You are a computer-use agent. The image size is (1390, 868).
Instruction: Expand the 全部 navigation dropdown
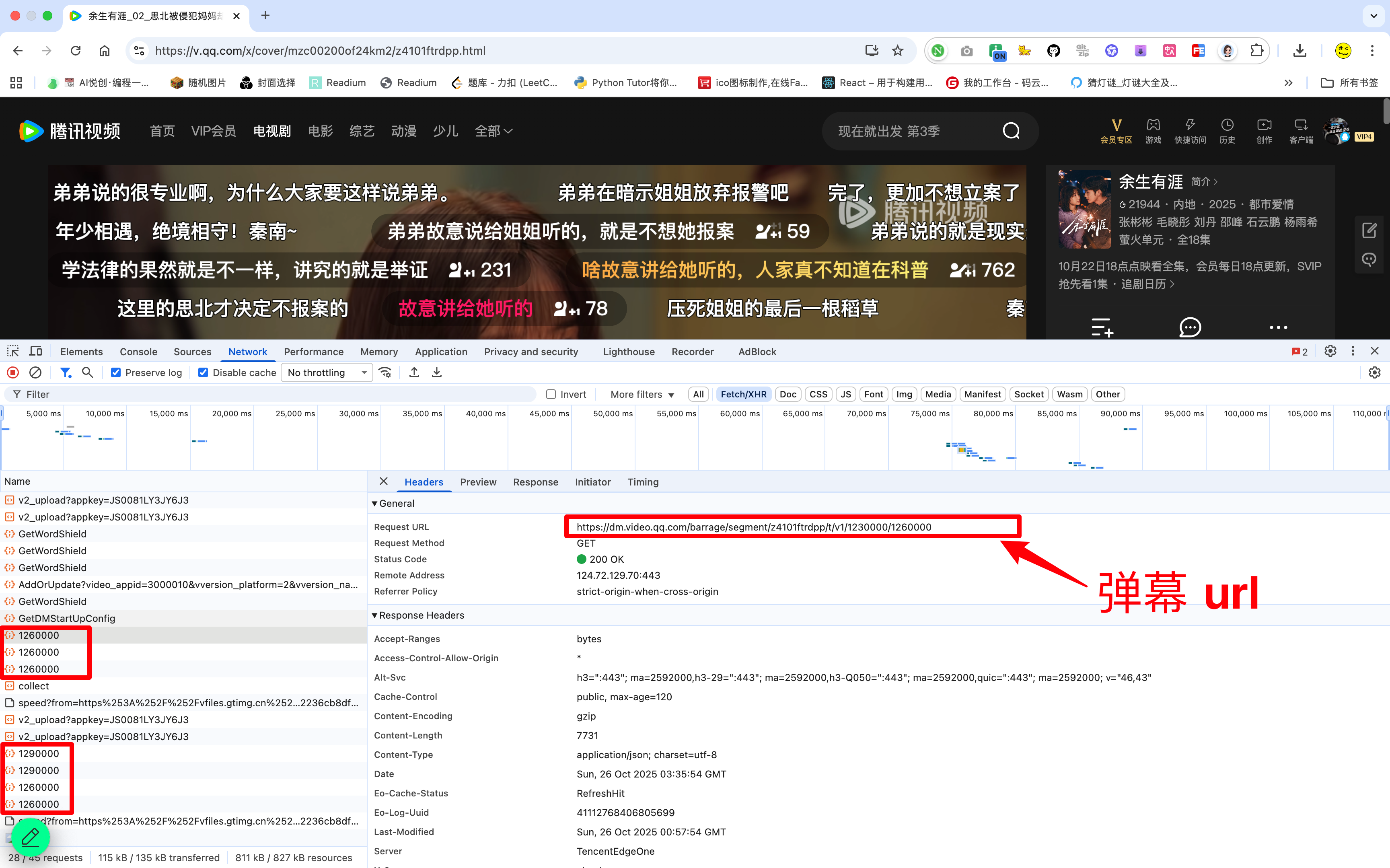tap(493, 131)
